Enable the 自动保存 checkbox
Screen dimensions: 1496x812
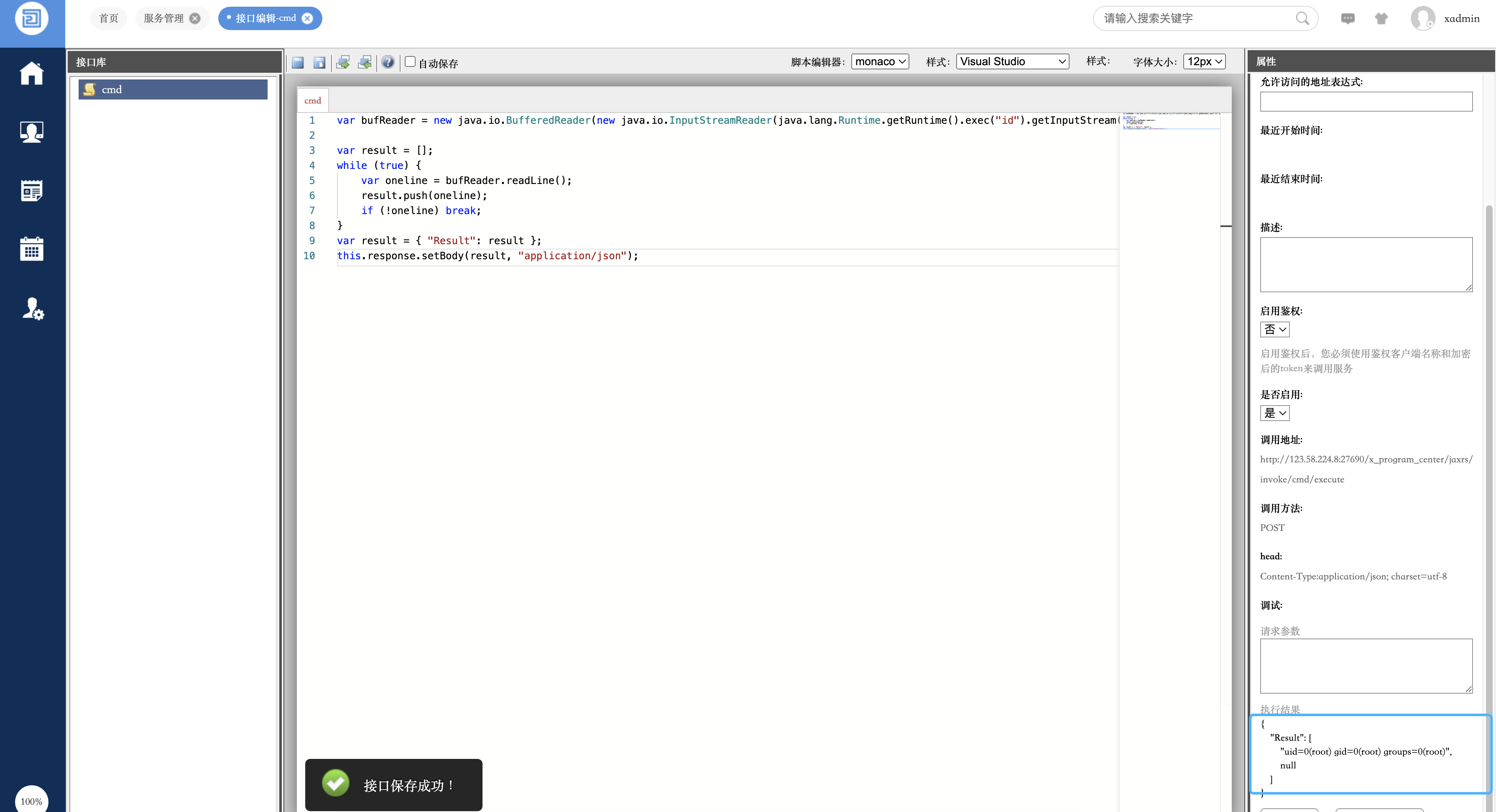[410, 61]
